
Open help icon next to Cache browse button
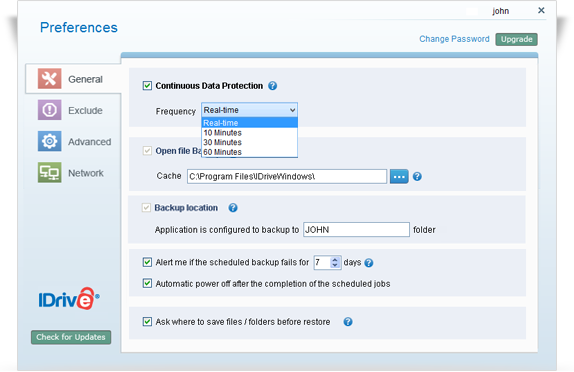pyautogui.click(x=417, y=176)
